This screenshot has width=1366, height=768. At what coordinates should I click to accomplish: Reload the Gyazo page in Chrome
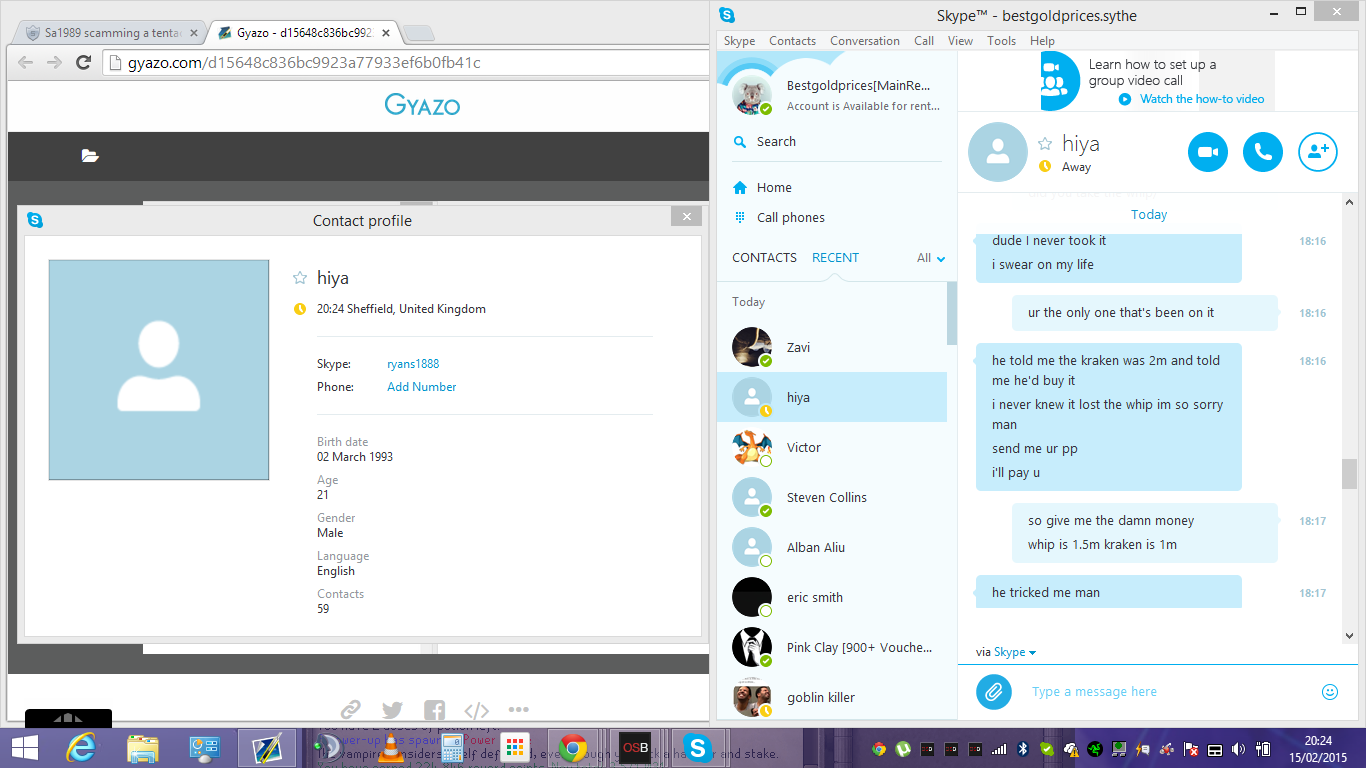coord(85,63)
